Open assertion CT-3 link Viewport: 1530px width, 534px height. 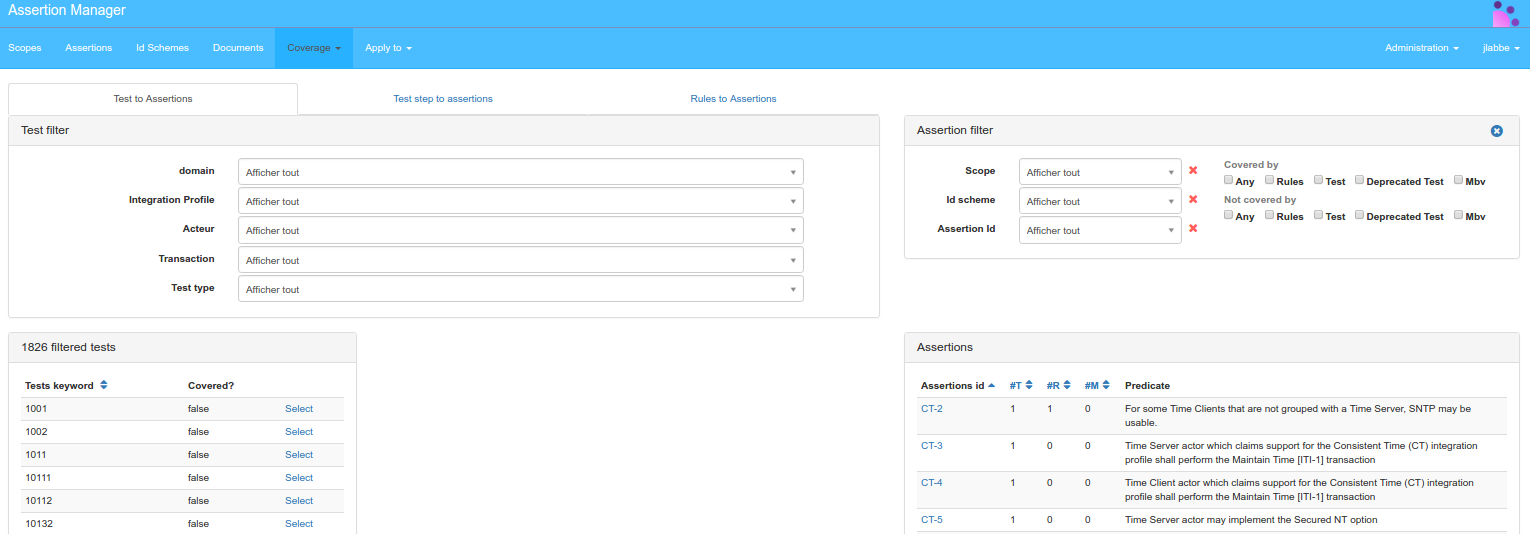click(x=931, y=446)
